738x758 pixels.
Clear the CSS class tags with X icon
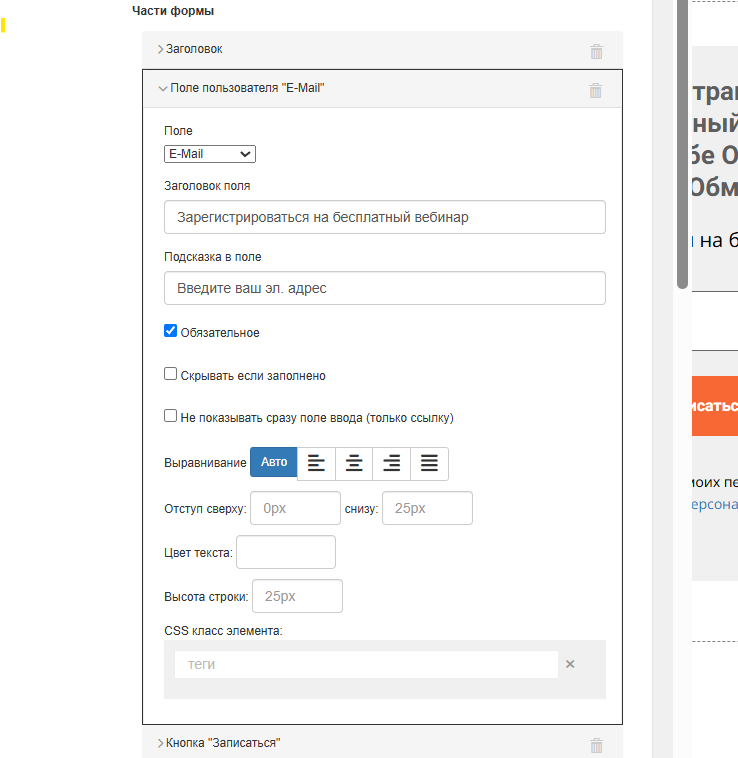570,664
